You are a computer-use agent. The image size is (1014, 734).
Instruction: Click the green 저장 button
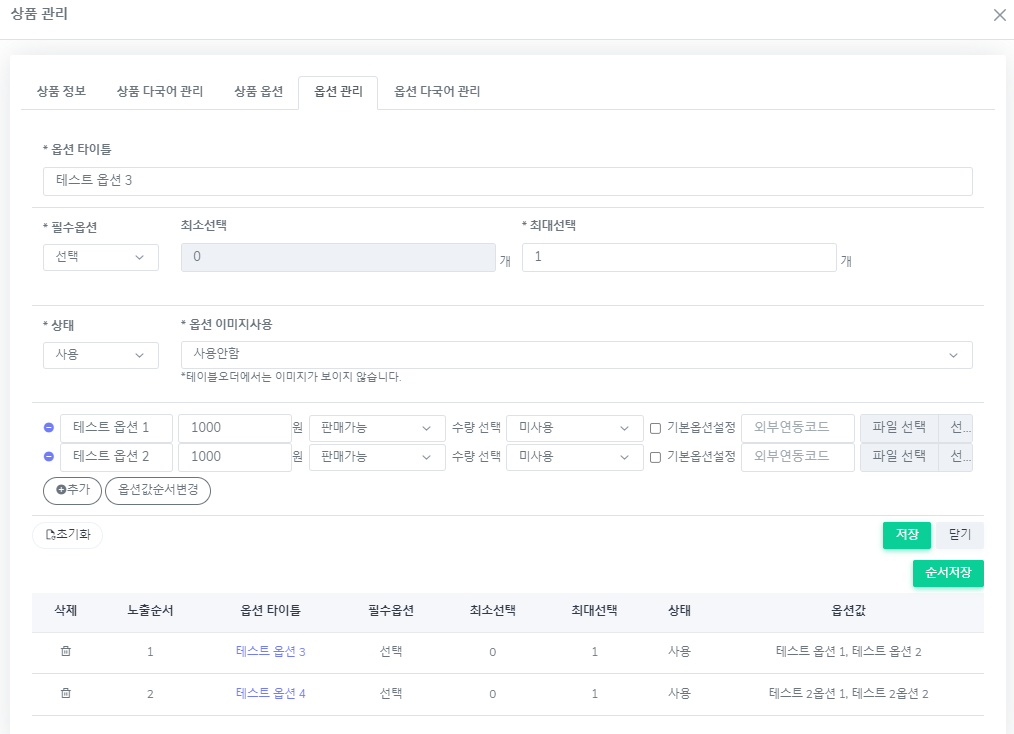[x=906, y=535]
